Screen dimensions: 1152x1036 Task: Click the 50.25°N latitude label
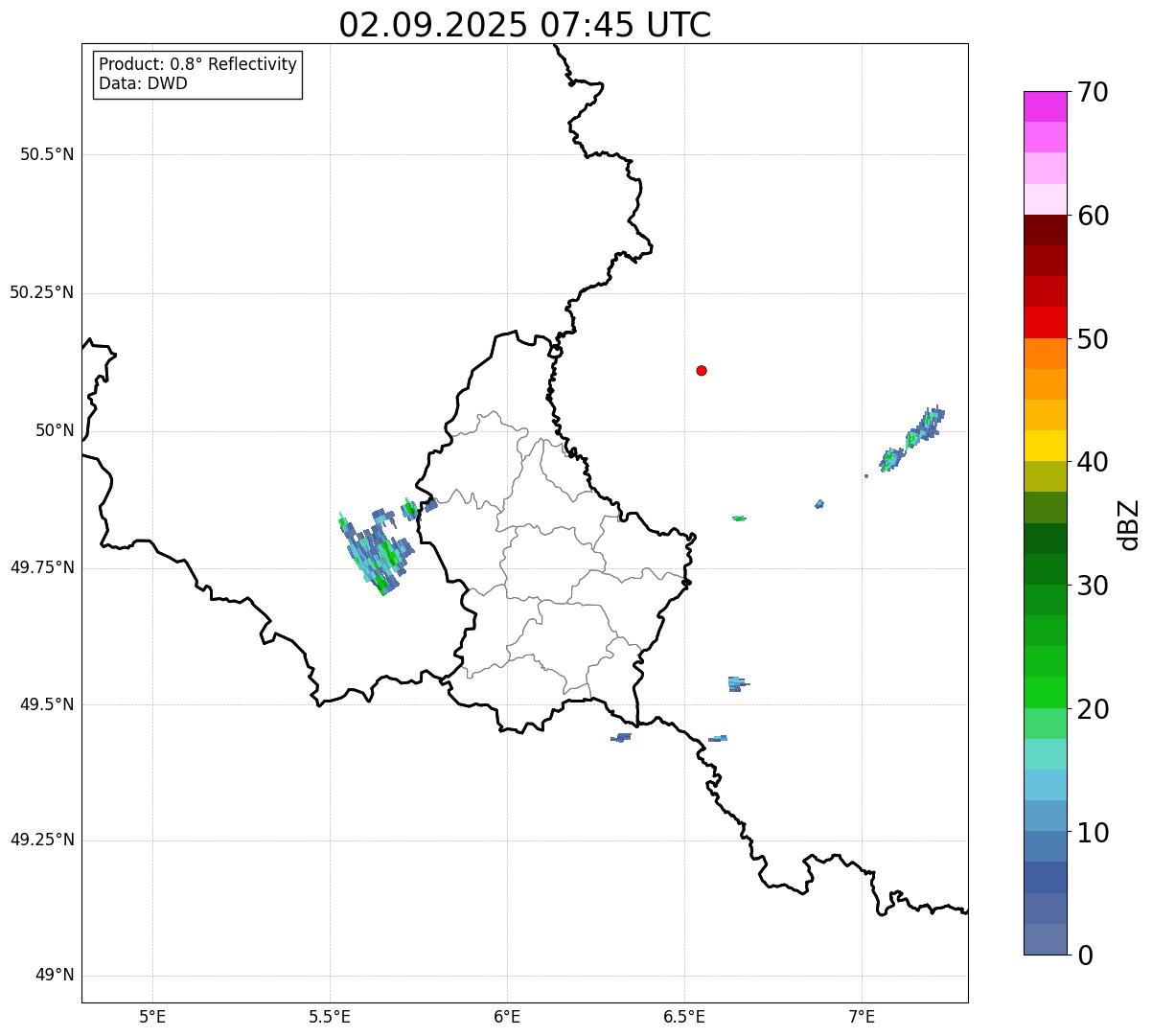click(x=42, y=292)
